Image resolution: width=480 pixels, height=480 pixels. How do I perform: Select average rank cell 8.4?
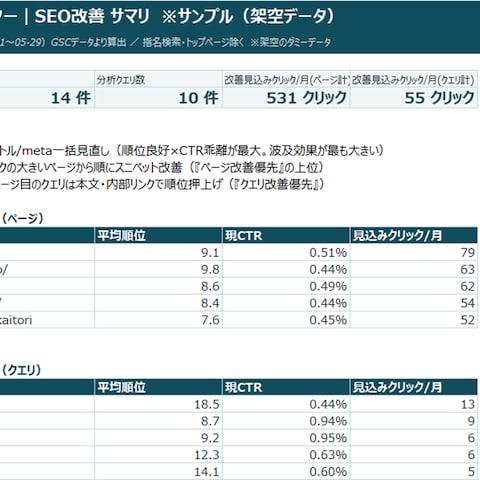[158, 303]
